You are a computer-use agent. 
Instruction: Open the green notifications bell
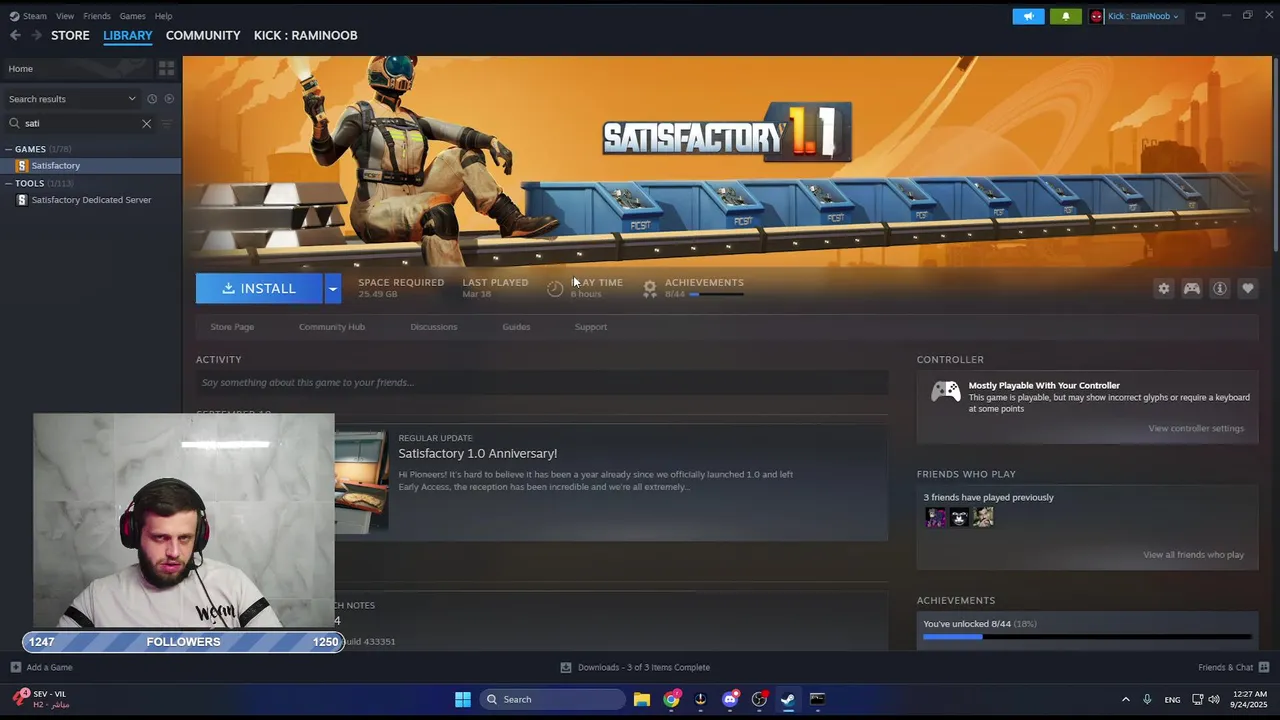(1065, 16)
